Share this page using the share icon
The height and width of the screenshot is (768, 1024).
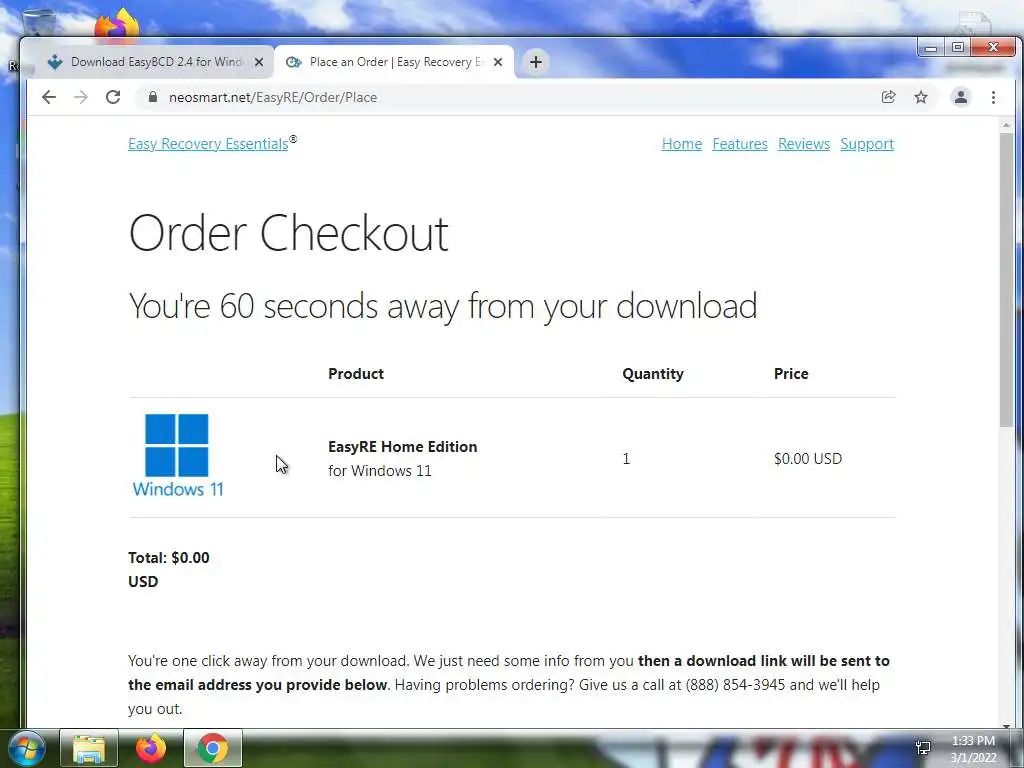point(888,97)
